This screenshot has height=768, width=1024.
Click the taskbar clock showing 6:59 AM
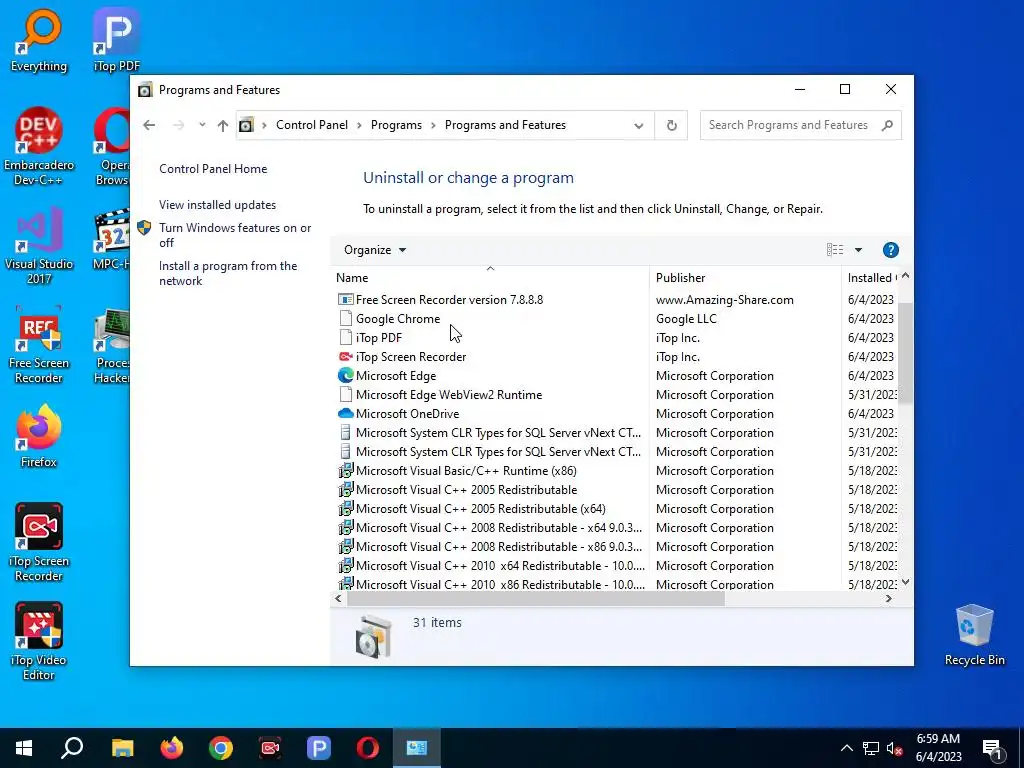[x=938, y=748]
